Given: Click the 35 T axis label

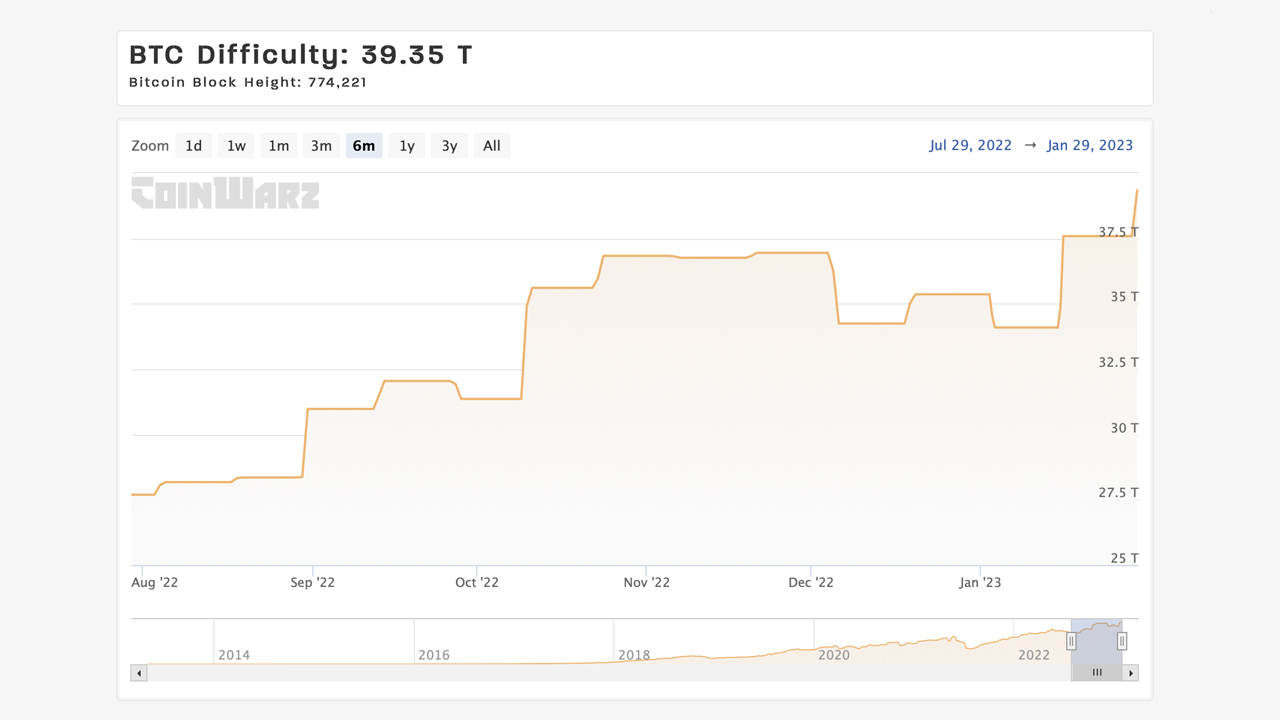Looking at the screenshot, I should 1124,297.
